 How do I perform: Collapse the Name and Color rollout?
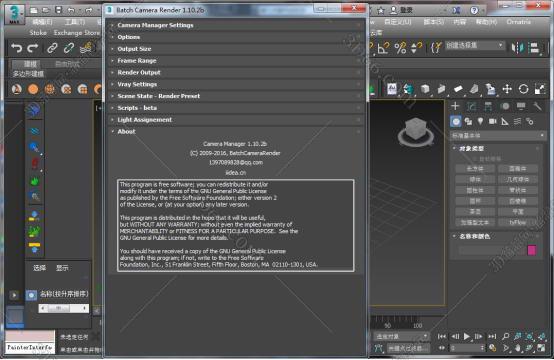click(496, 236)
